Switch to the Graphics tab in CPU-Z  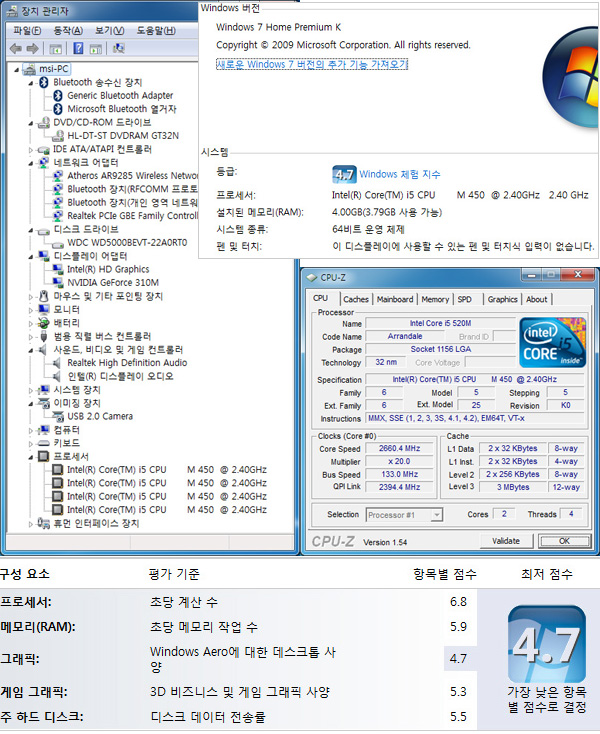(502, 299)
